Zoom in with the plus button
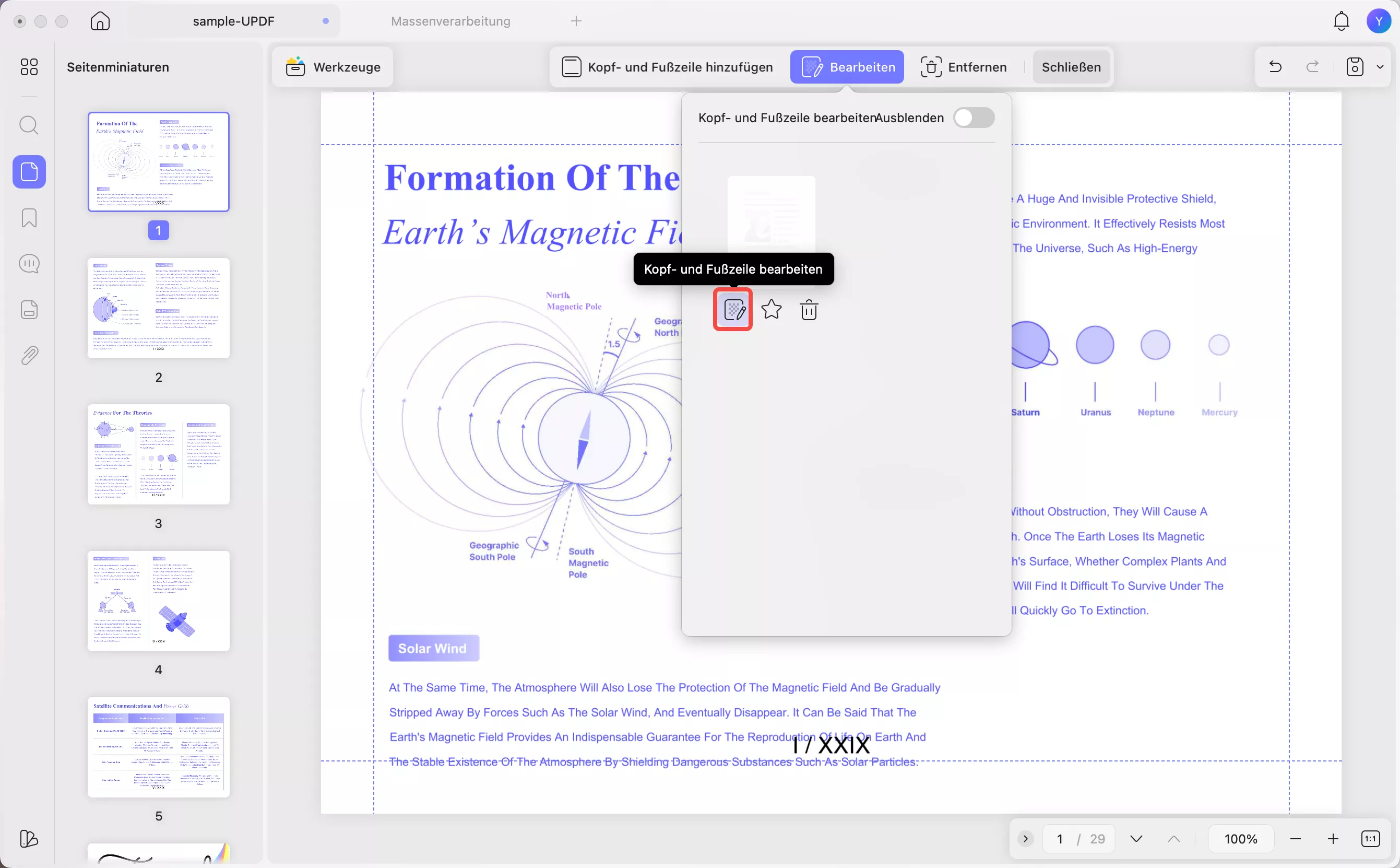 (x=1333, y=839)
